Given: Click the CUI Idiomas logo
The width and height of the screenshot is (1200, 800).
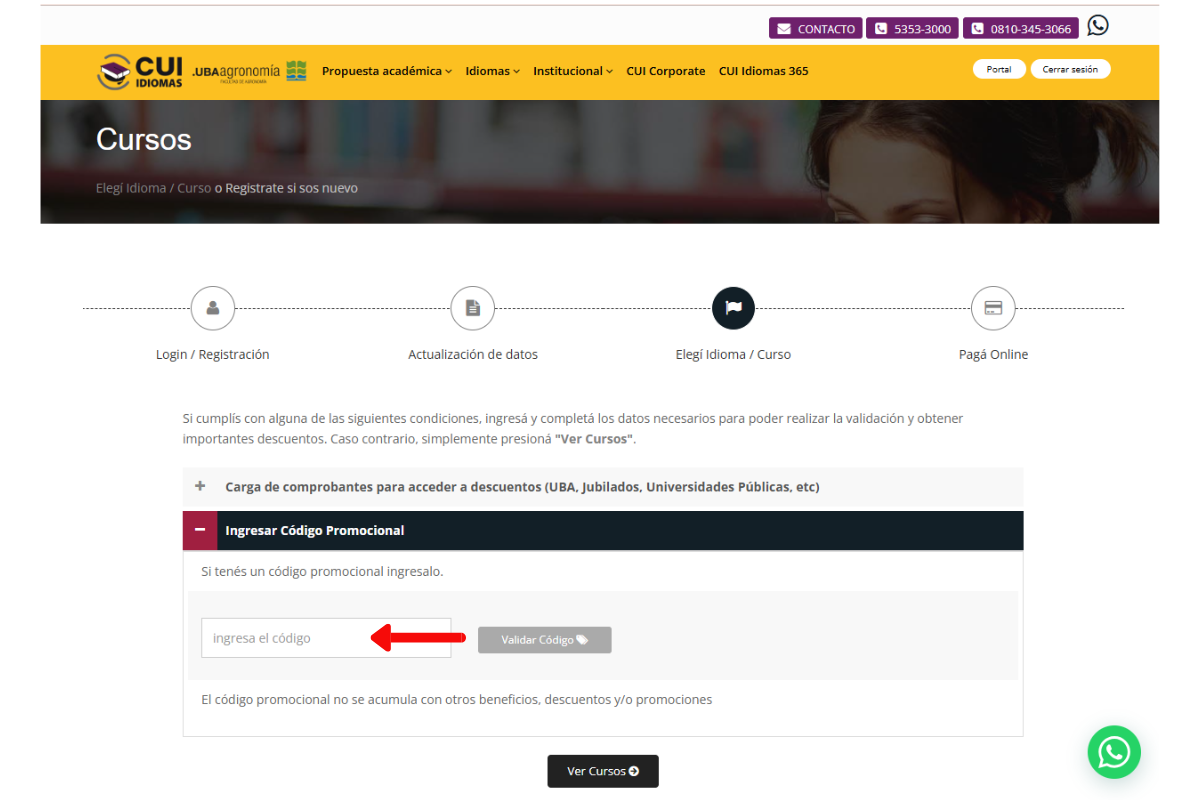Looking at the screenshot, I should (140, 71).
